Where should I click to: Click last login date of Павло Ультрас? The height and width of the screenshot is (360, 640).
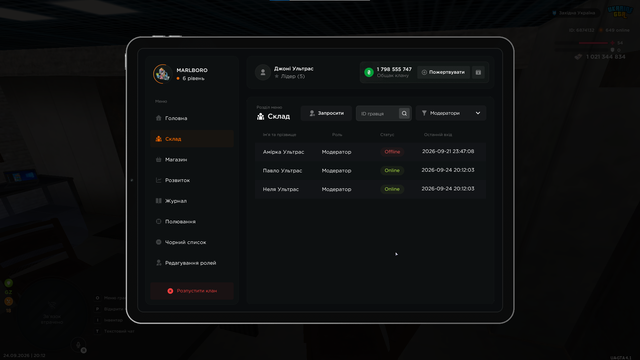448,170
